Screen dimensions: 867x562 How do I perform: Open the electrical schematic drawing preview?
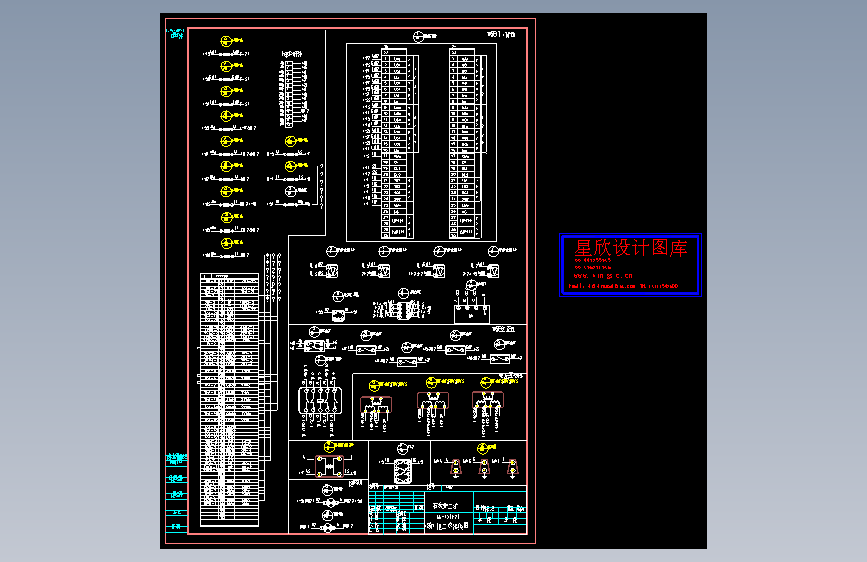(433, 281)
